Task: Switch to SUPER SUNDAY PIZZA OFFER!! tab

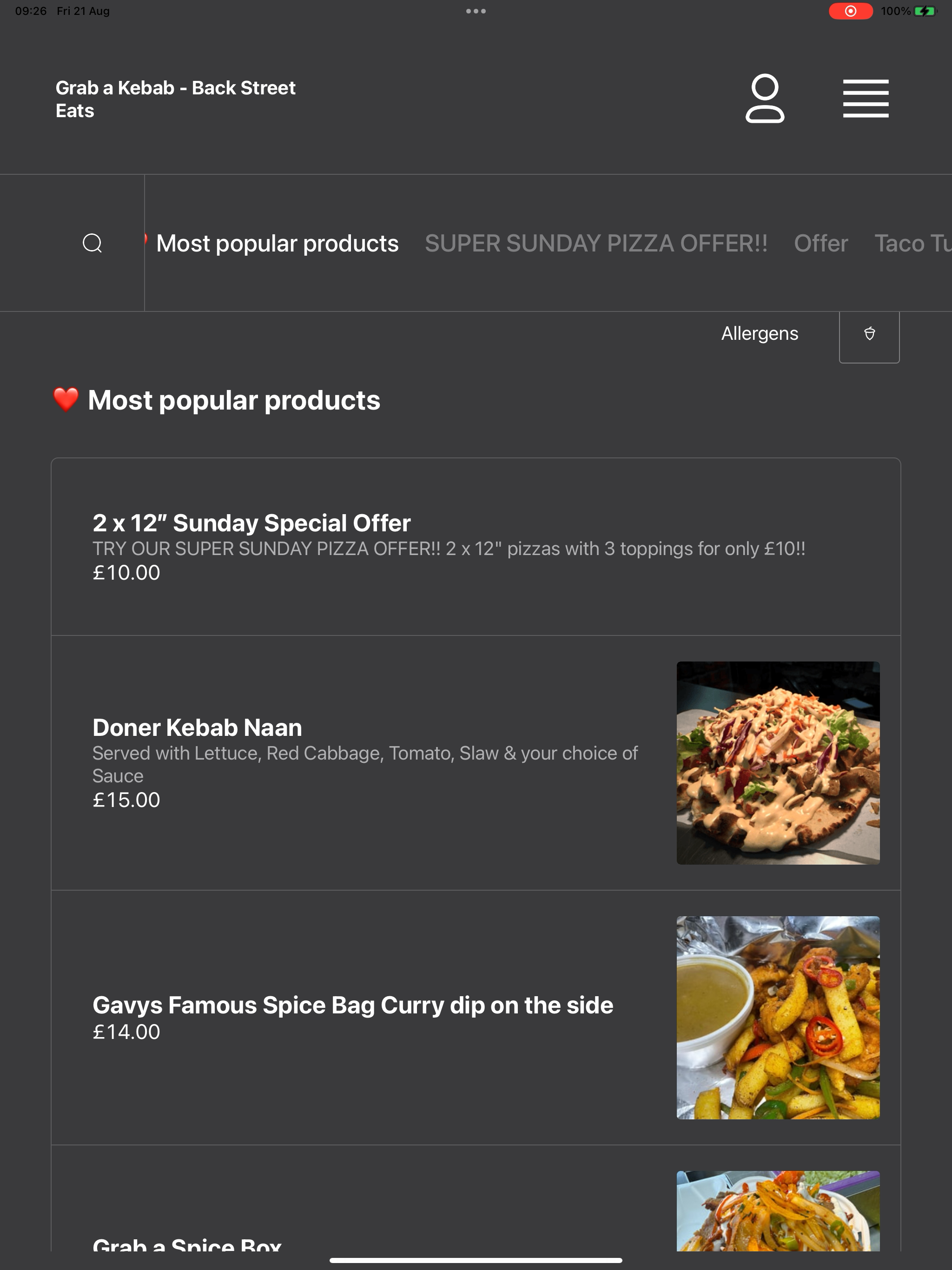Action: tap(596, 243)
